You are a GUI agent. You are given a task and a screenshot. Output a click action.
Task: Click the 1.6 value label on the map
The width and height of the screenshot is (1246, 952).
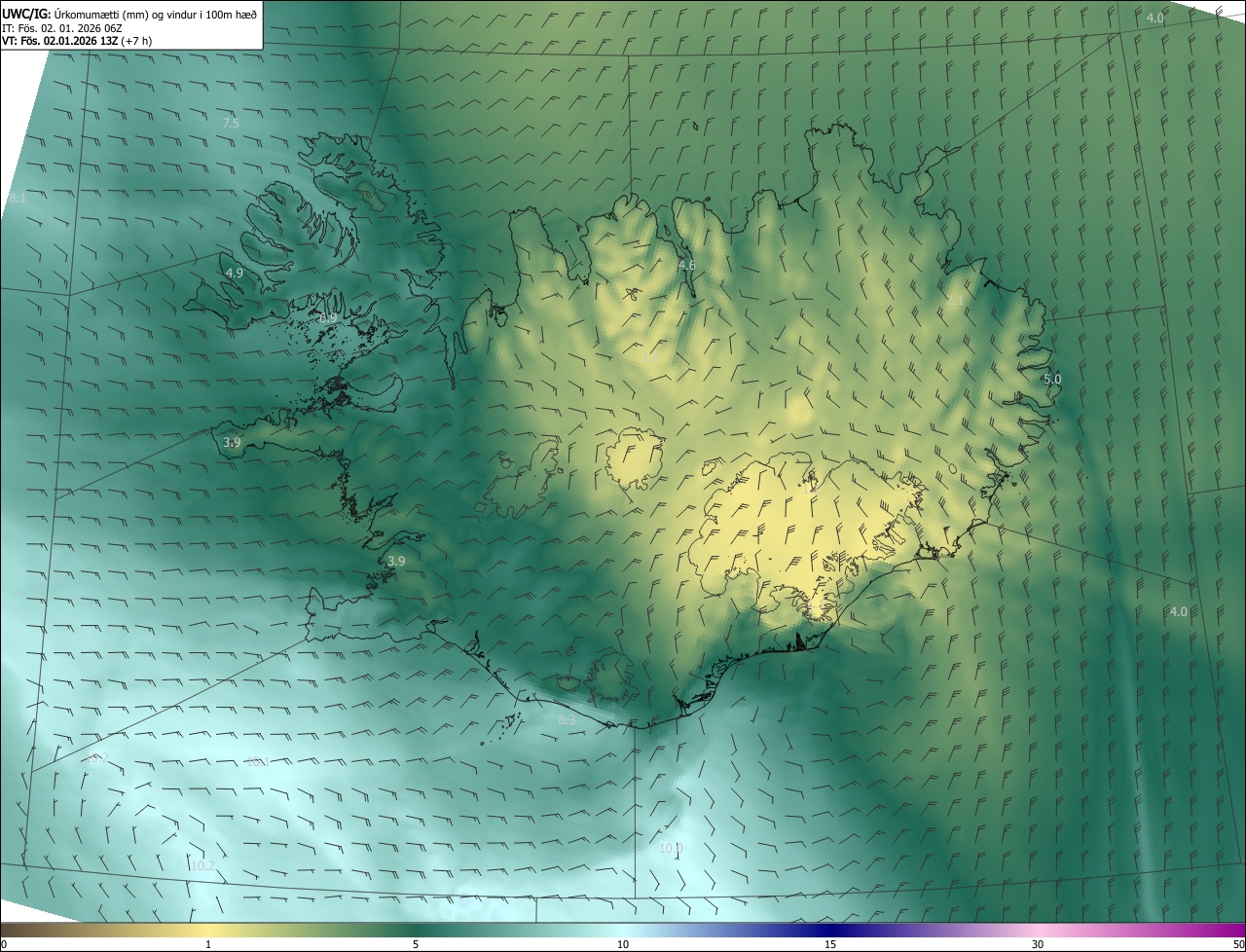[x=651, y=359]
